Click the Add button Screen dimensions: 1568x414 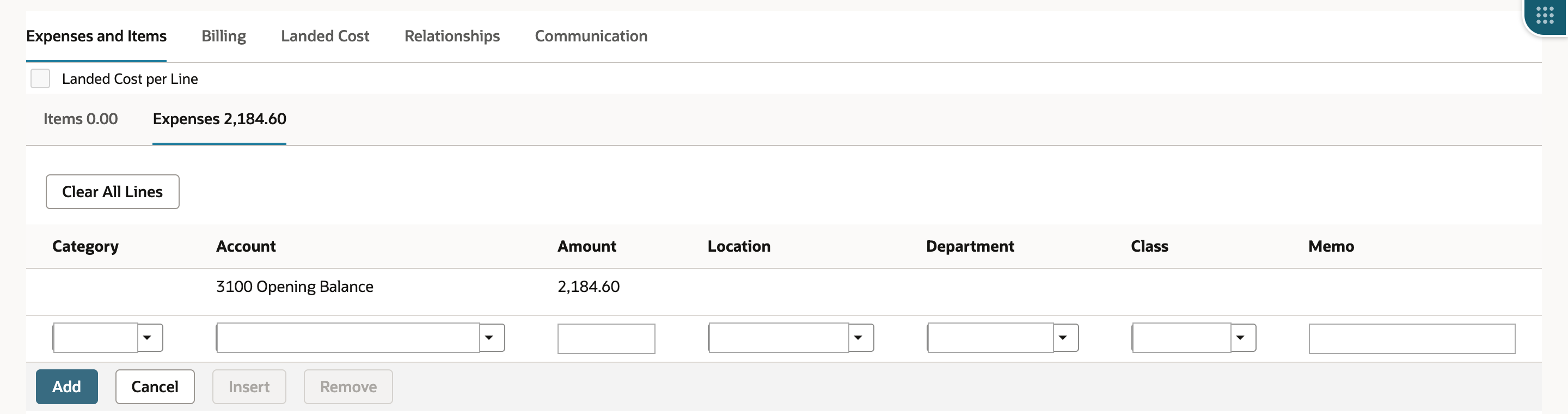[x=67, y=387]
